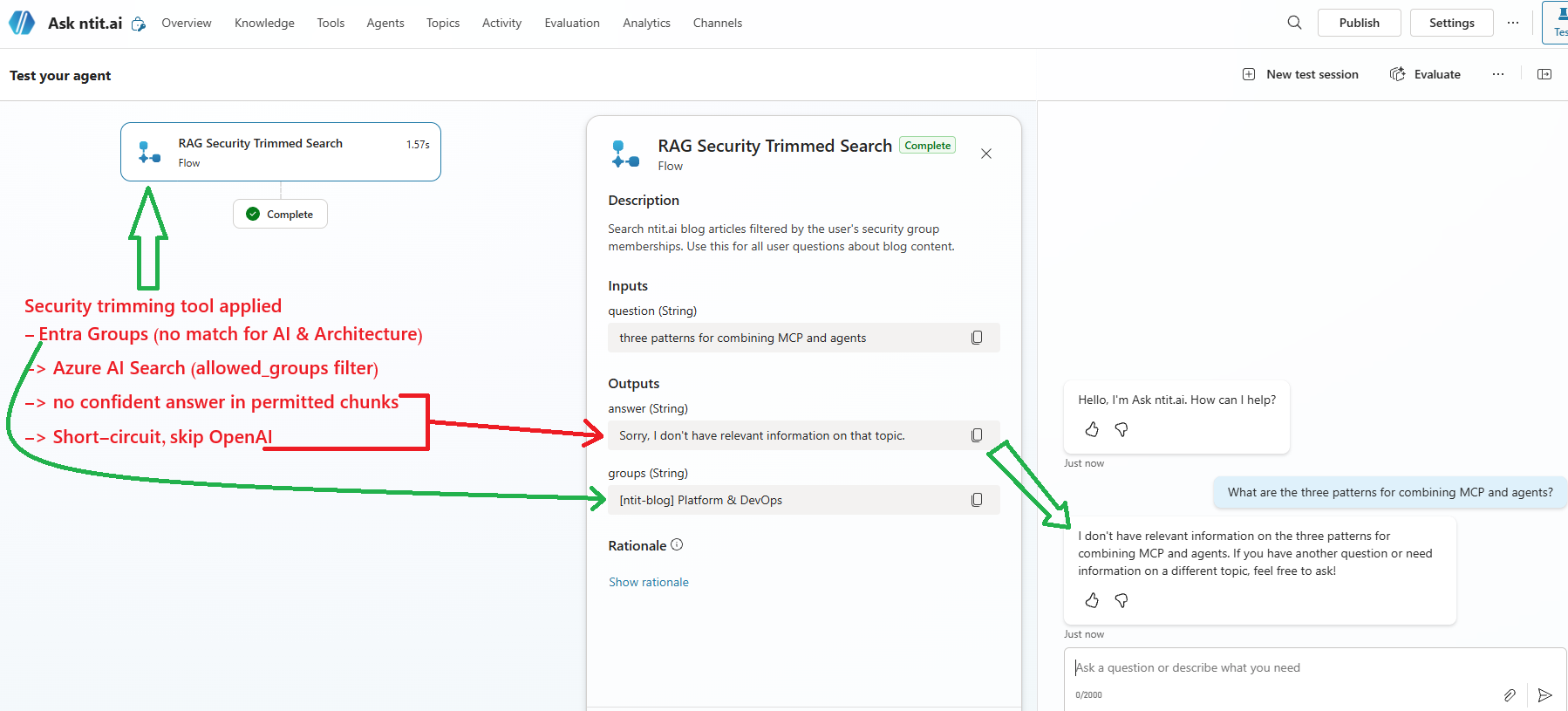This screenshot has width=1568, height=711.
Task: Copy the groups output value
Action: coord(977,500)
